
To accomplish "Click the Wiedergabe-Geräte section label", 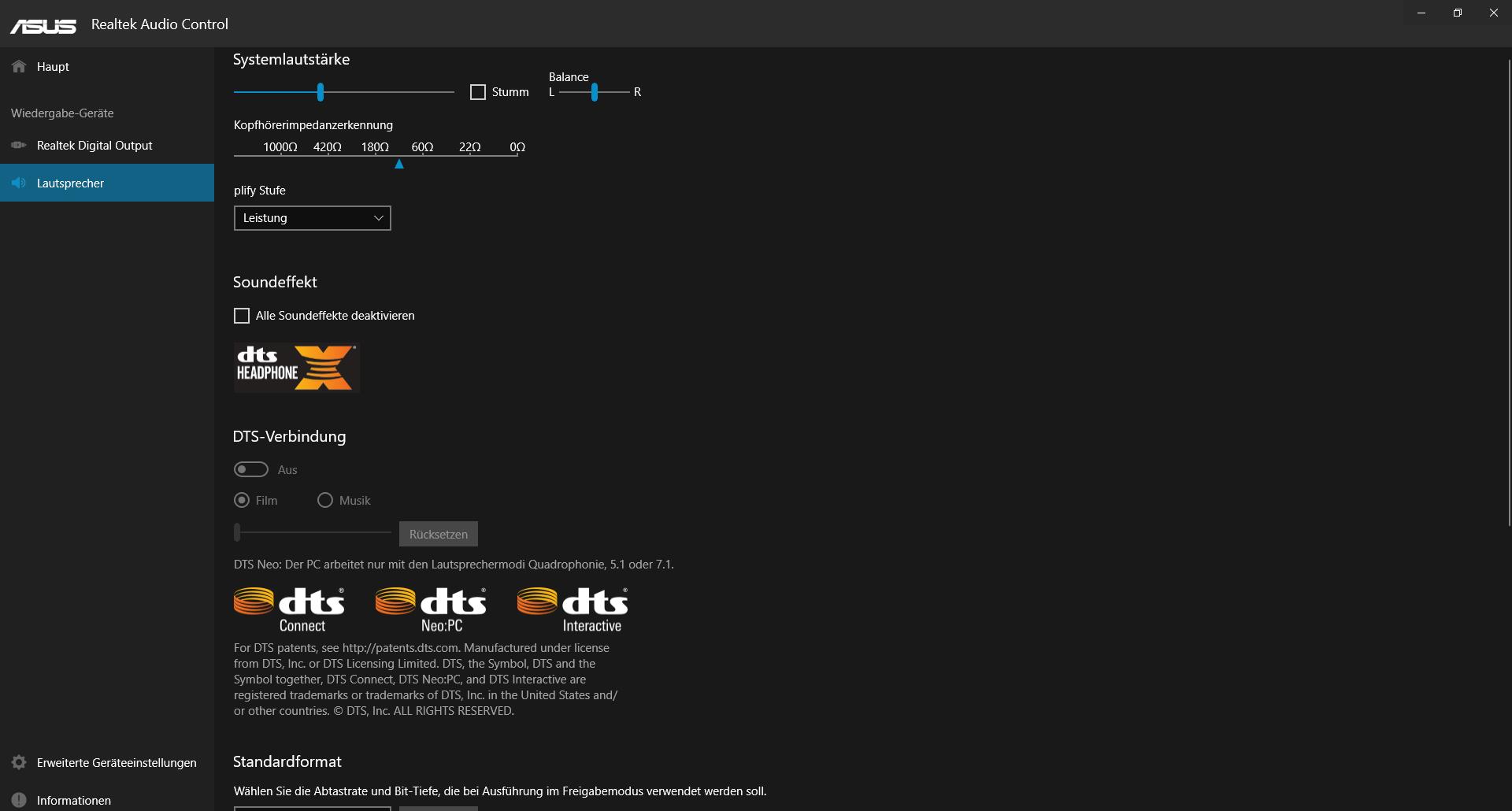I will tap(62, 113).
